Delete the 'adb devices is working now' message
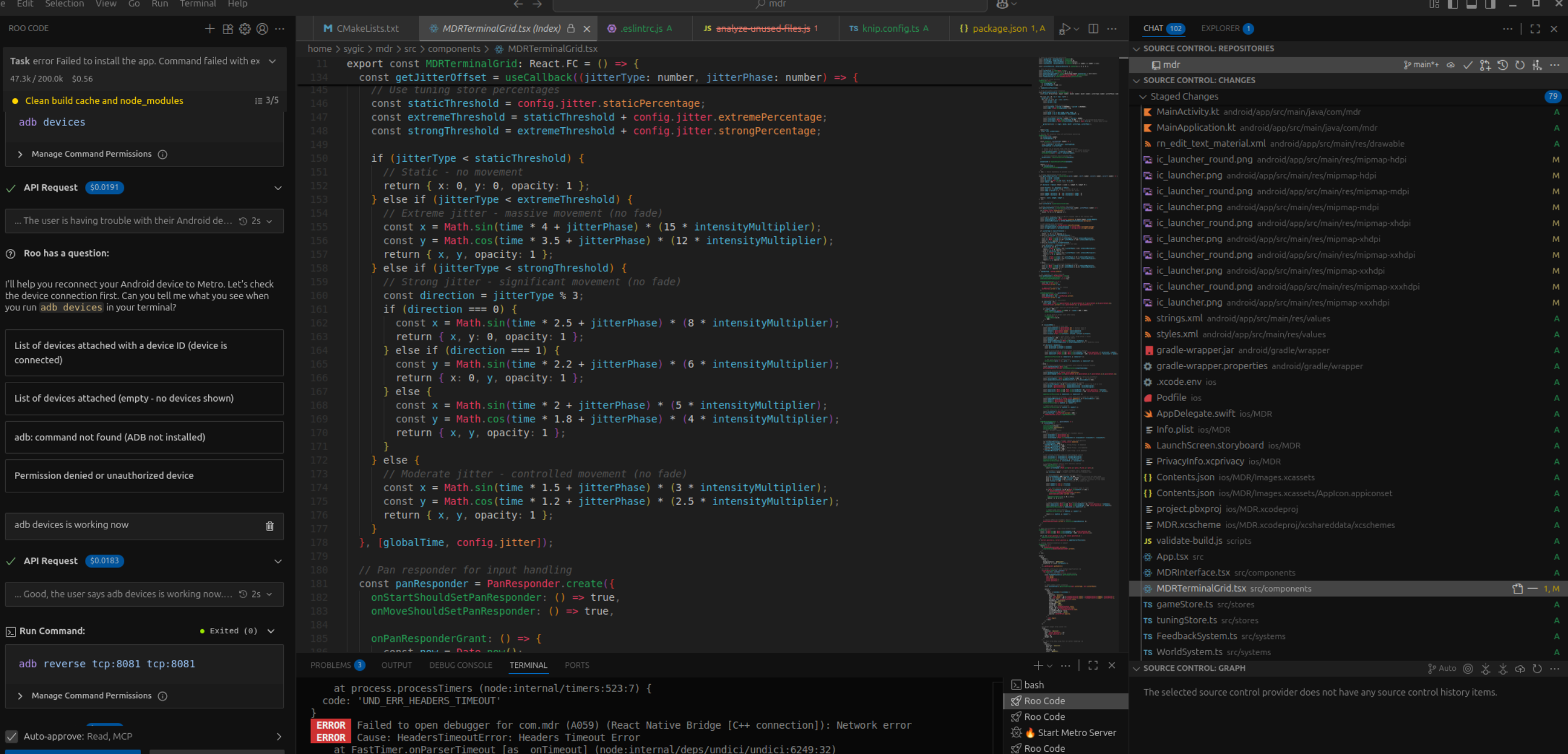The height and width of the screenshot is (754, 1568). [270, 526]
